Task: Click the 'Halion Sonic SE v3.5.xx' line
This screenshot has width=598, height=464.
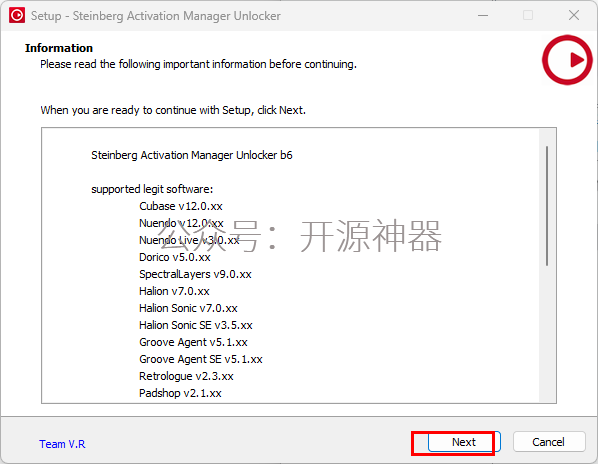Action: [196, 325]
